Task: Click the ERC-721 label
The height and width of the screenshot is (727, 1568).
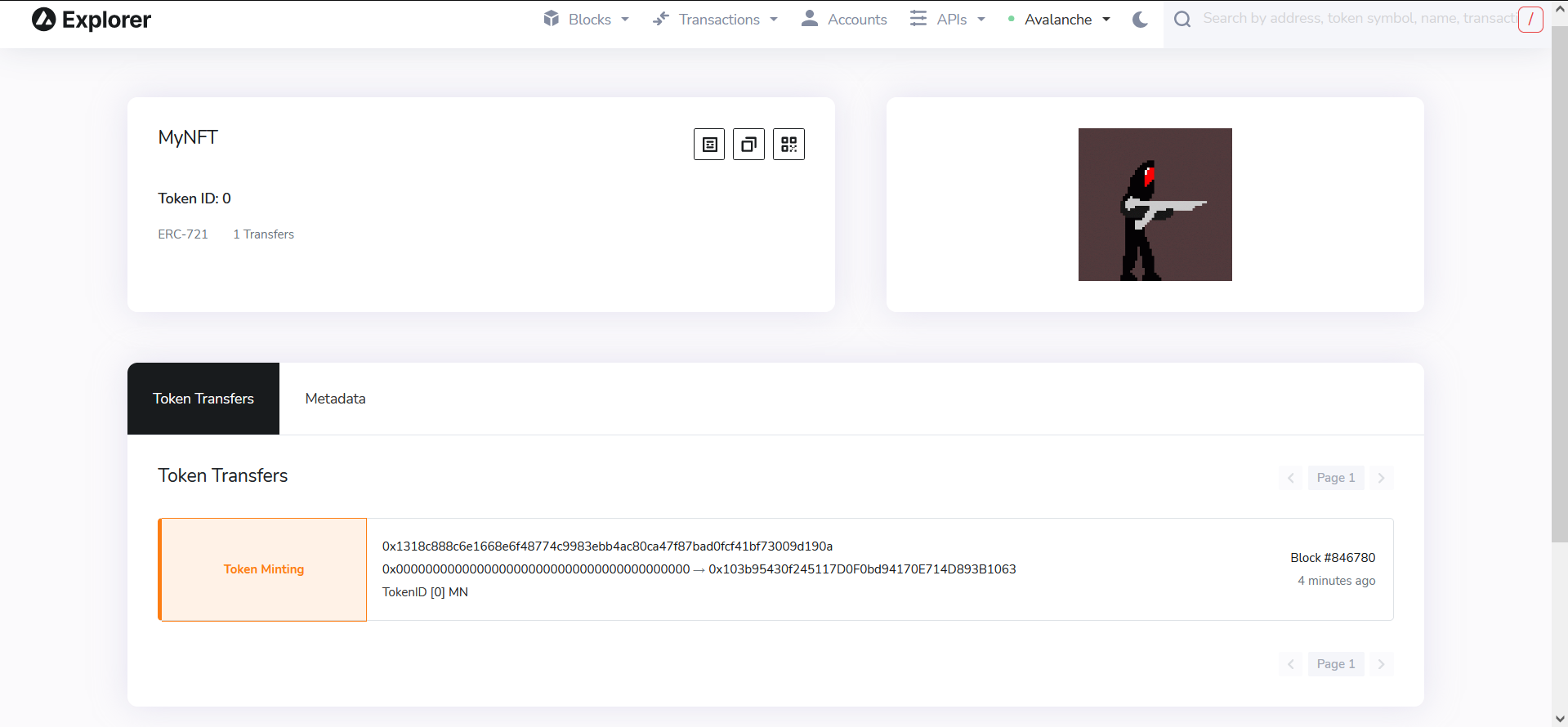Action: (183, 234)
